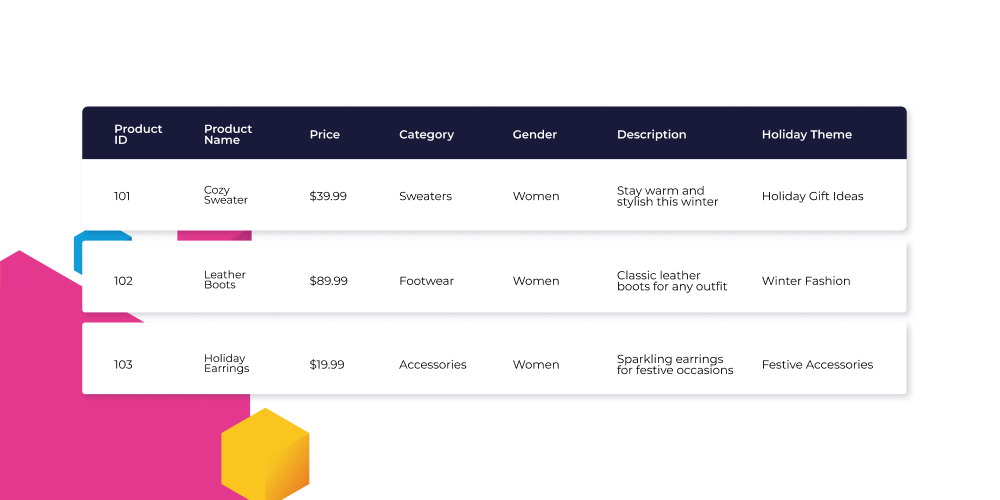The width and height of the screenshot is (1000, 500).
Task: Click the Product ID column header
Action: pyautogui.click(x=138, y=135)
